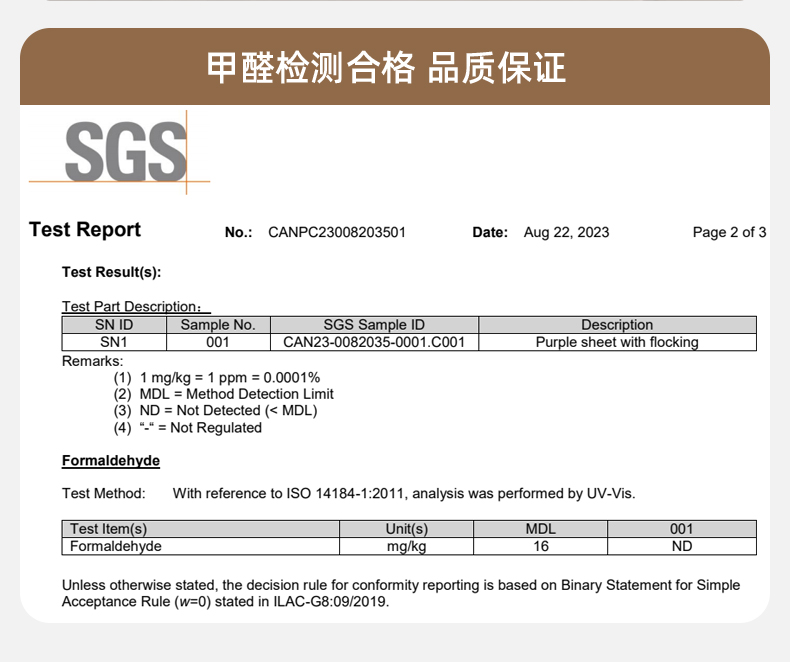This screenshot has width=790, height=662.
Task: Click the 'MDL' column header
Action: pos(541,529)
